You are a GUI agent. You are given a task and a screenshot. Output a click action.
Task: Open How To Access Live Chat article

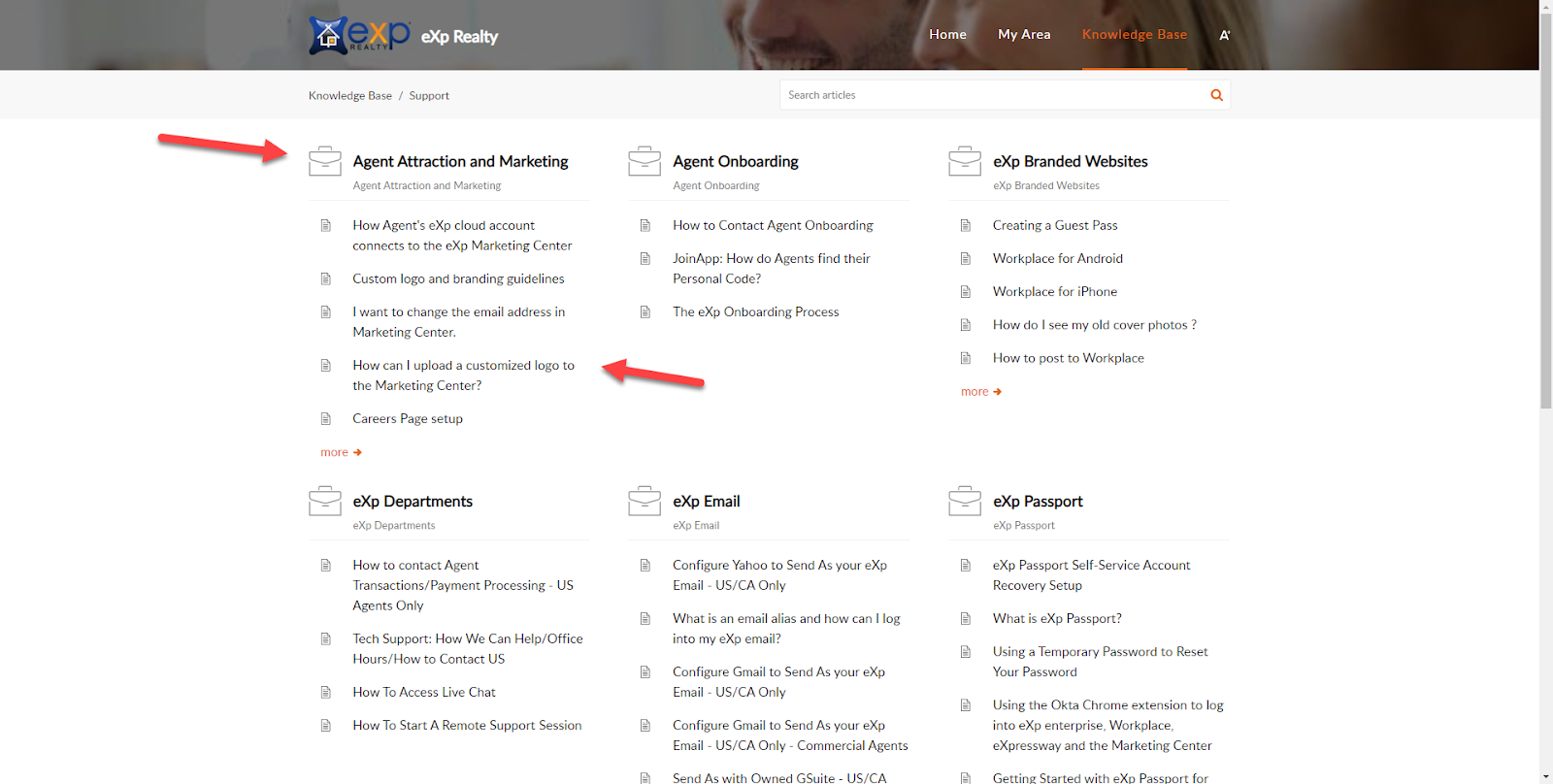tap(424, 692)
